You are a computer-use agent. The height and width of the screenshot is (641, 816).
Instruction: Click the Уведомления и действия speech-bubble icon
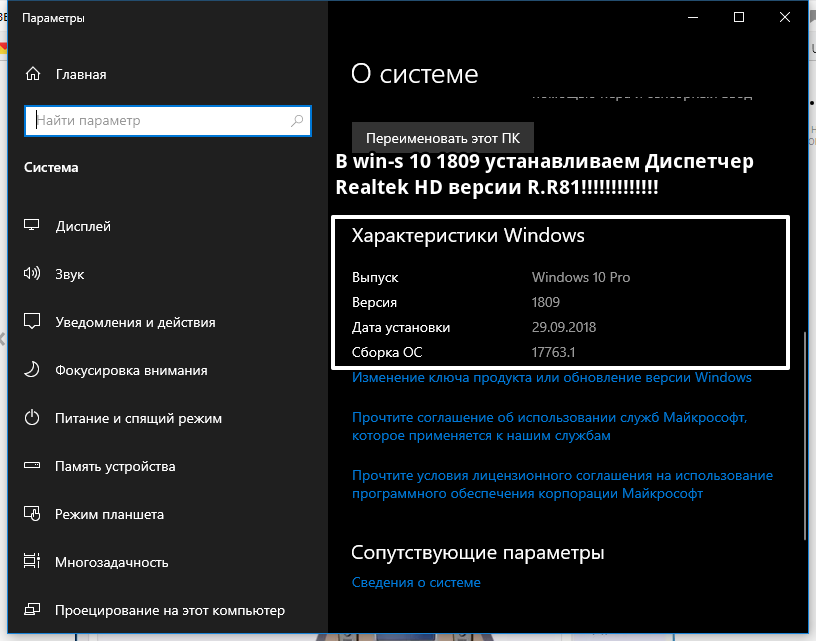32,321
